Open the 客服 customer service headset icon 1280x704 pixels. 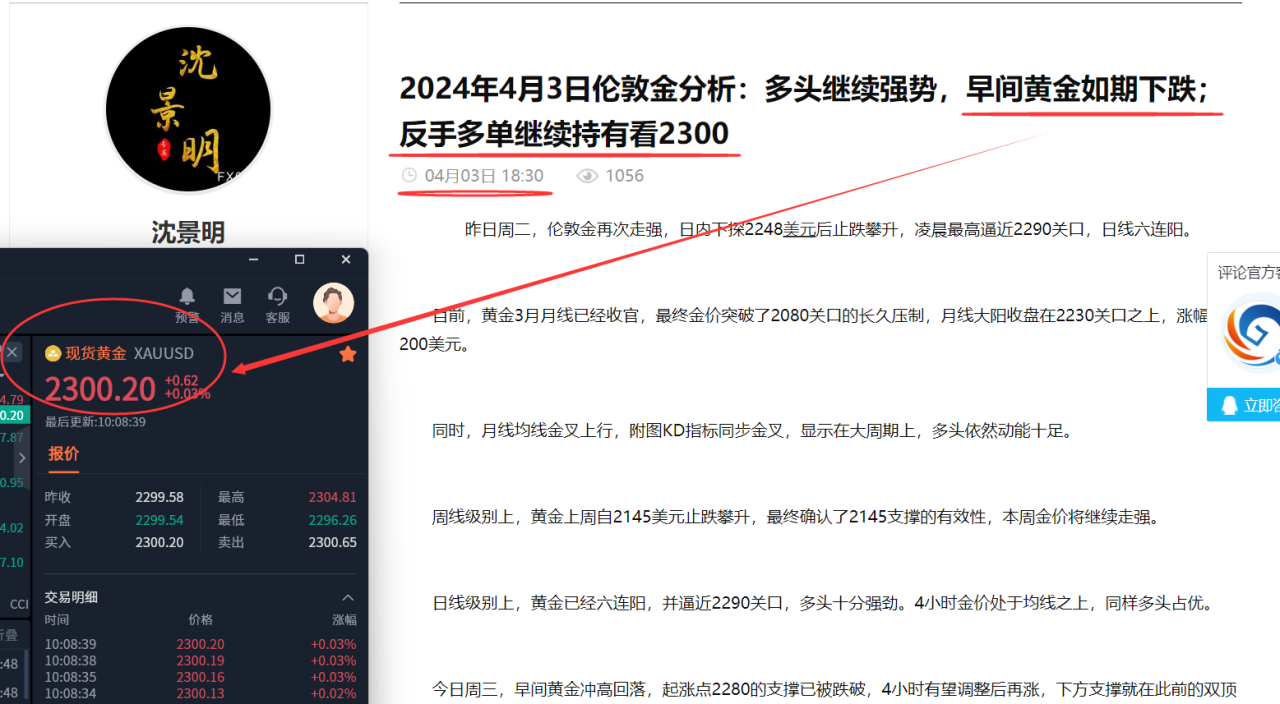[x=278, y=296]
